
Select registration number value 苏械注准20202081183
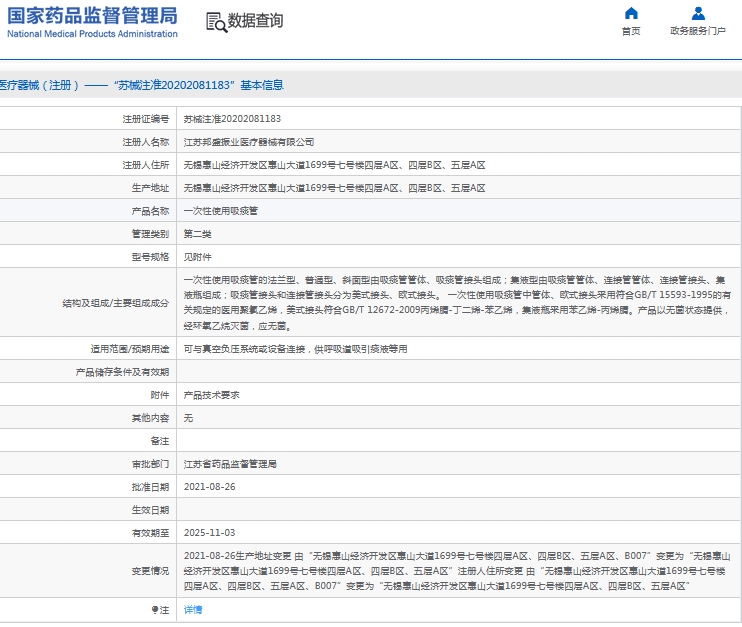coord(232,119)
